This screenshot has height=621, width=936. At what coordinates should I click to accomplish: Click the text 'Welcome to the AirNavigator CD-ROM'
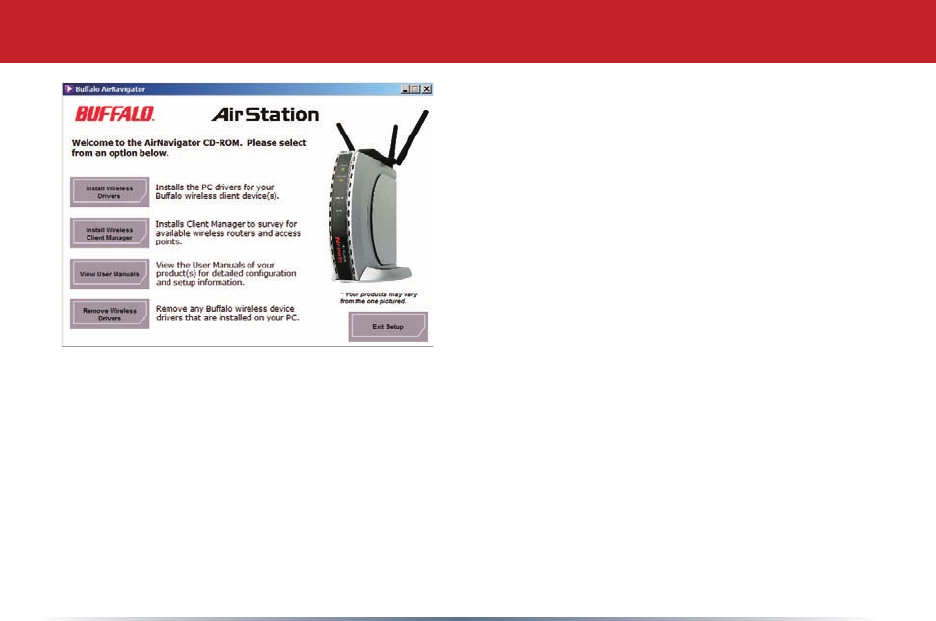pos(157,143)
